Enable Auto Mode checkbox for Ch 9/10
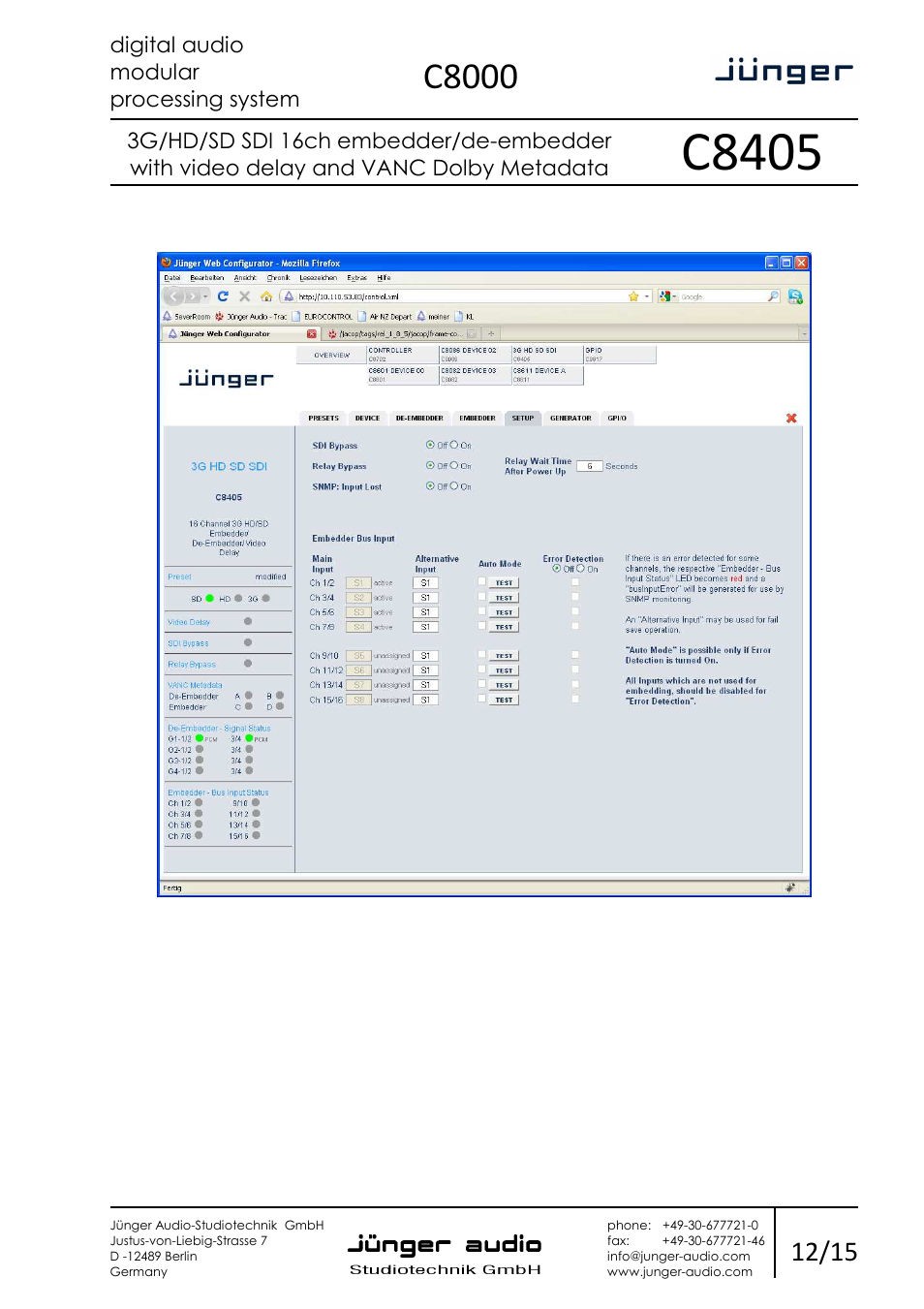This screenshot has height=1309, width=924. click(481, 654)
